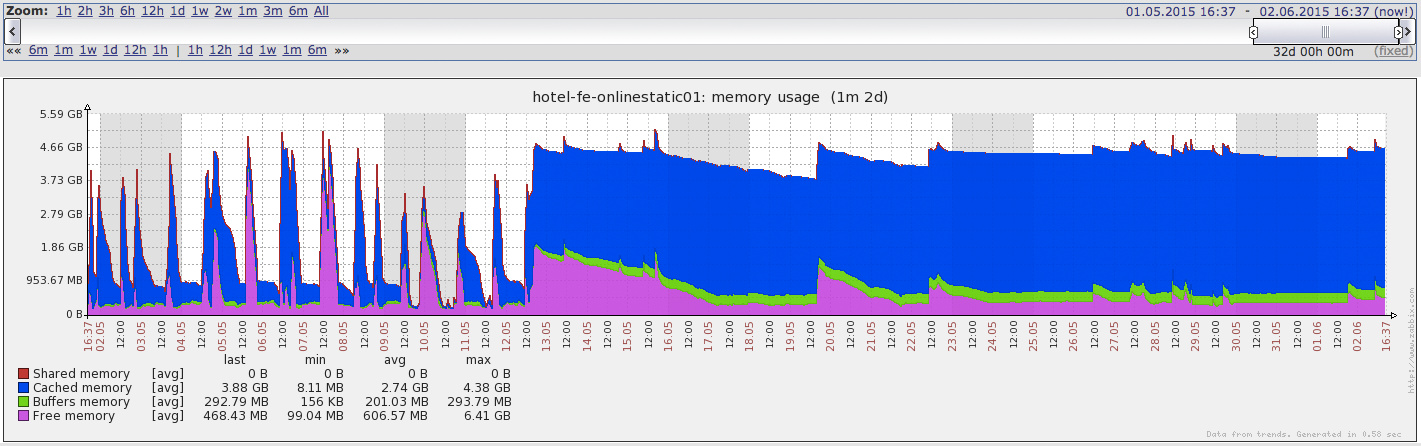Set Zoom period to 6m

point(298,11)
